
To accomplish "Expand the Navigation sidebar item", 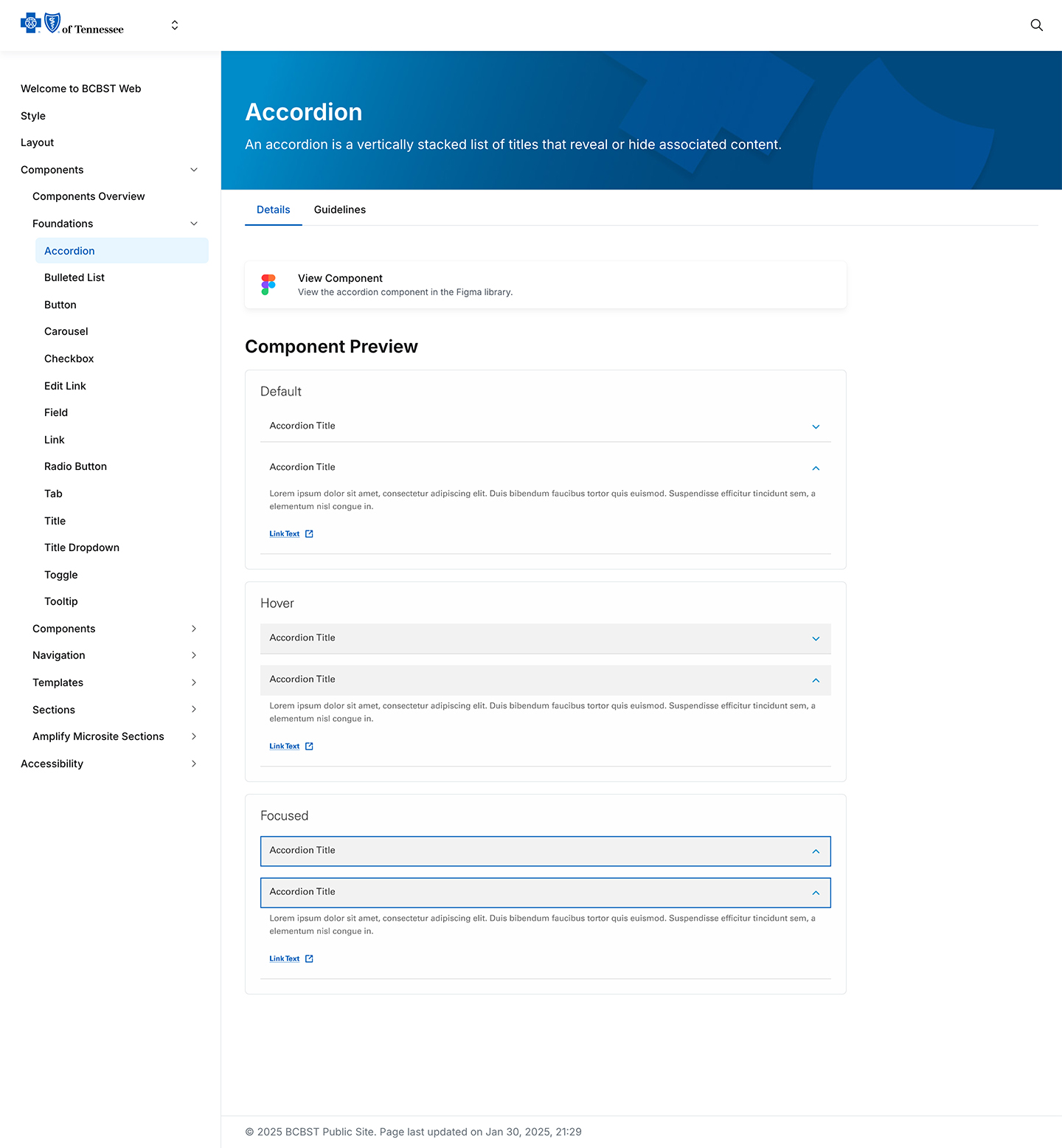I will pyautogui.click(x=194, y=655).
